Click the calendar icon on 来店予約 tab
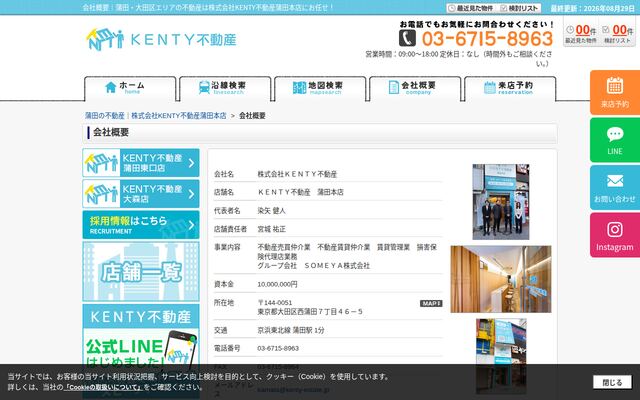Image resolution: width=640 pixels, height=400 pixels. point(489,87)
